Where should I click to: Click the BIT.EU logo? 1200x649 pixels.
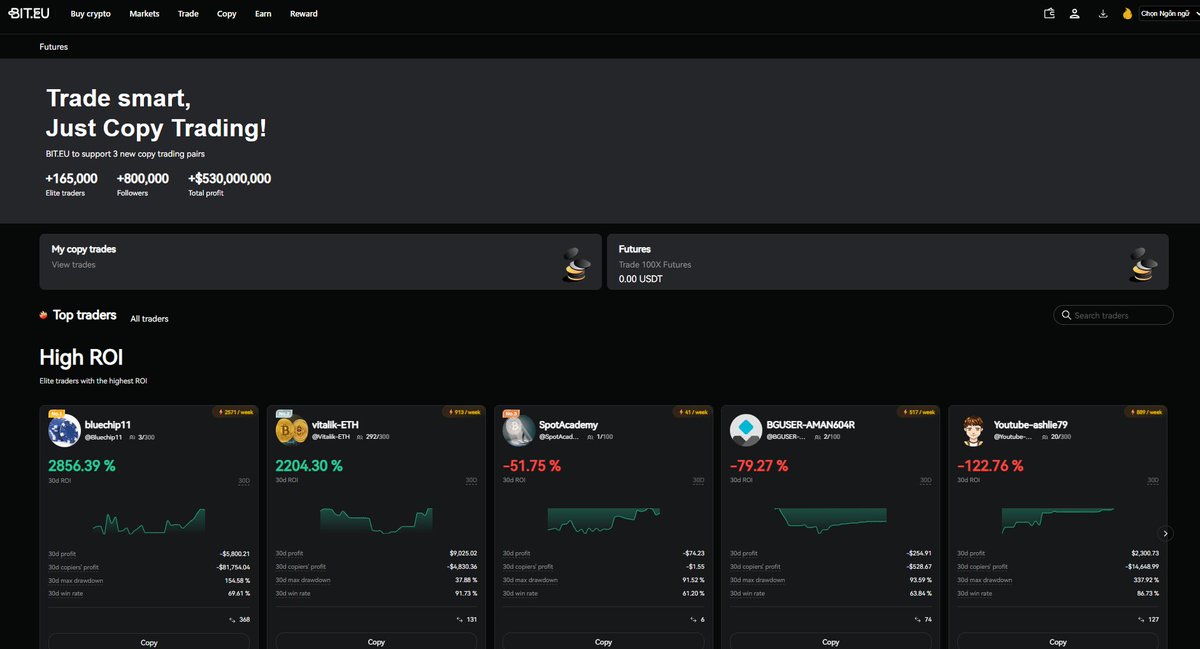click(x=29, y=14)
